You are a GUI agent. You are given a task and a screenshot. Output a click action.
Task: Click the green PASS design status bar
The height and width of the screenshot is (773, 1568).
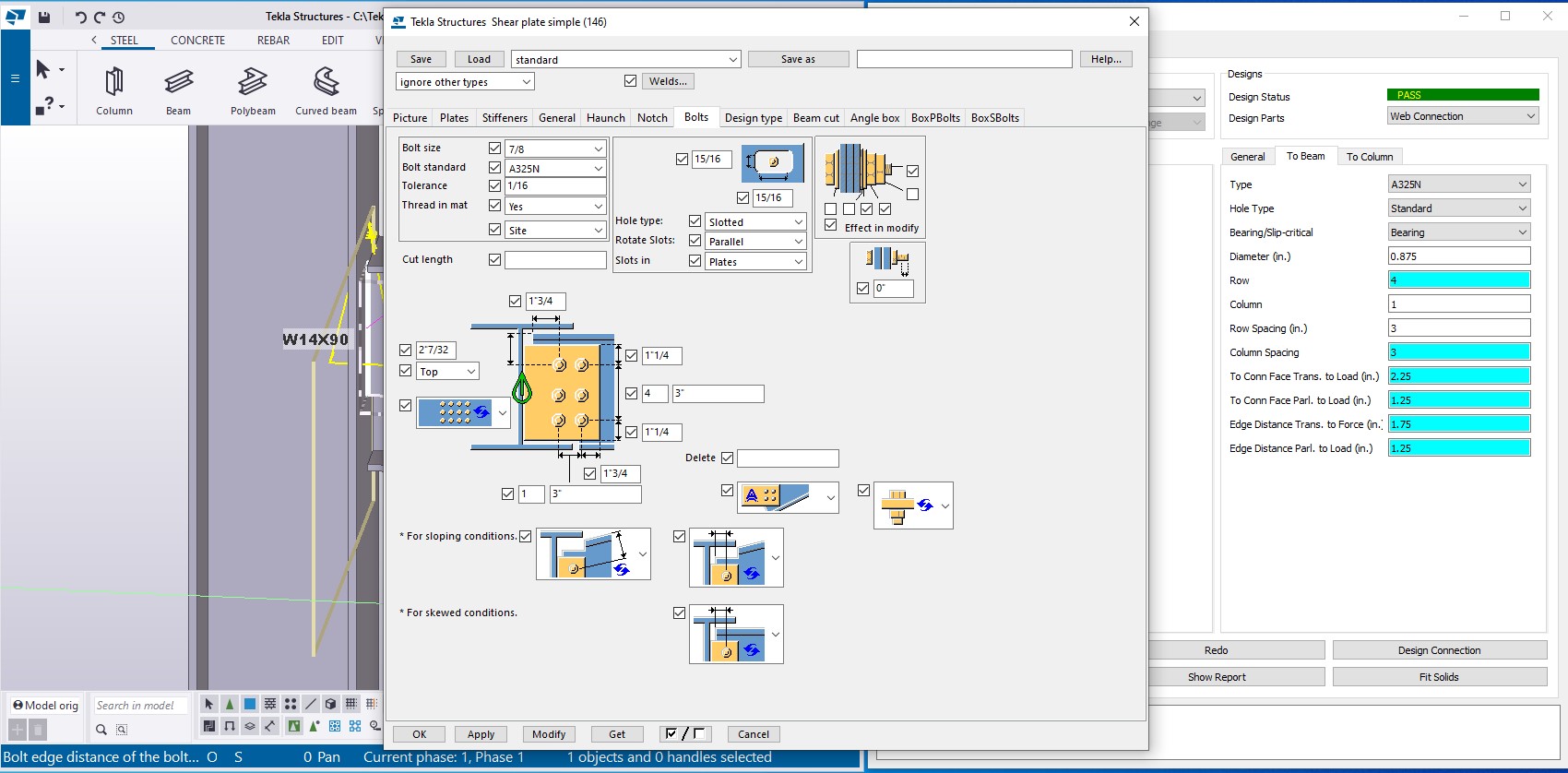(x=1463, y=95)
